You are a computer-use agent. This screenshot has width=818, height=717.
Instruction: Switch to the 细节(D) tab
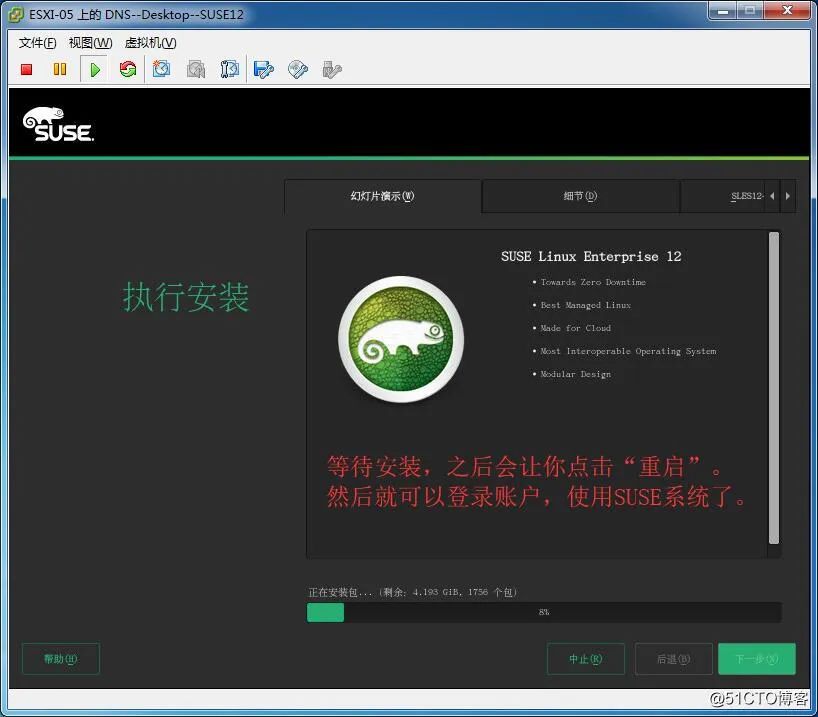[580, 196]
